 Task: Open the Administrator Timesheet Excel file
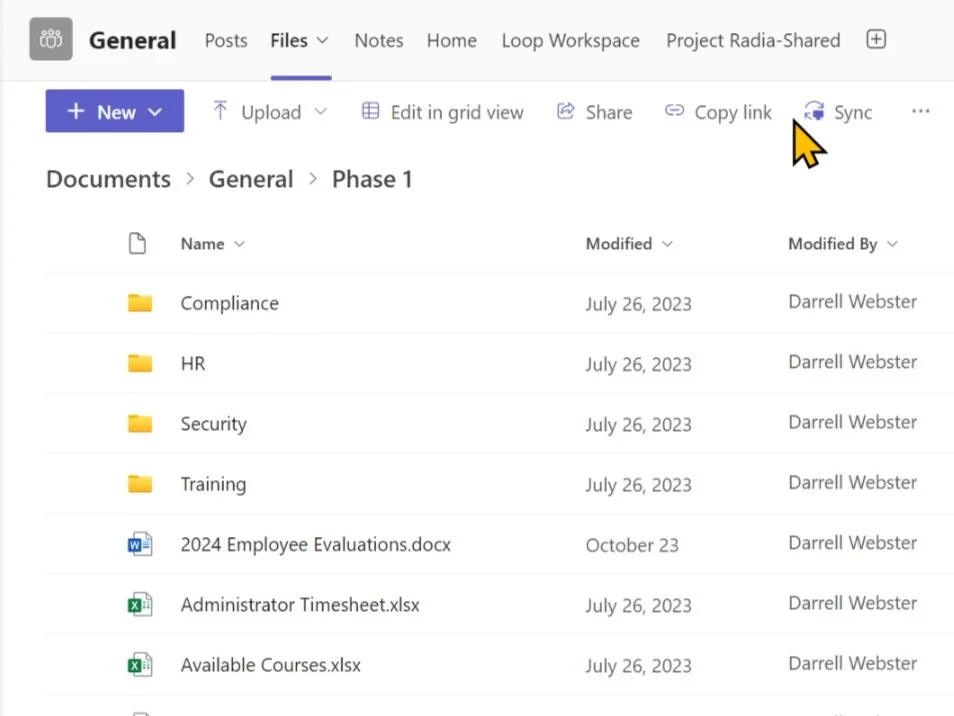click(x=298, y=604)
